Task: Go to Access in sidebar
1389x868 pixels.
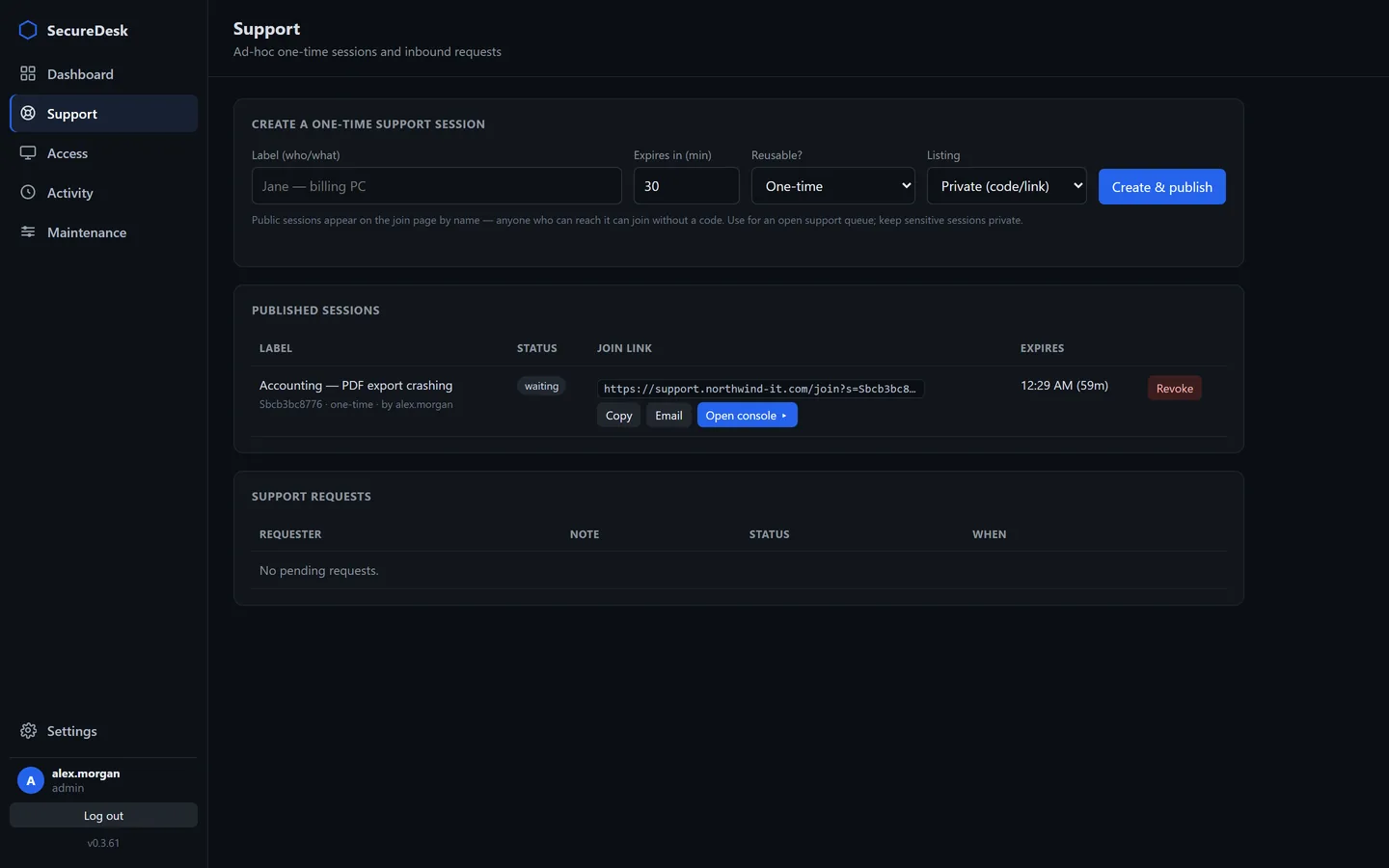Action: (103, 153)
